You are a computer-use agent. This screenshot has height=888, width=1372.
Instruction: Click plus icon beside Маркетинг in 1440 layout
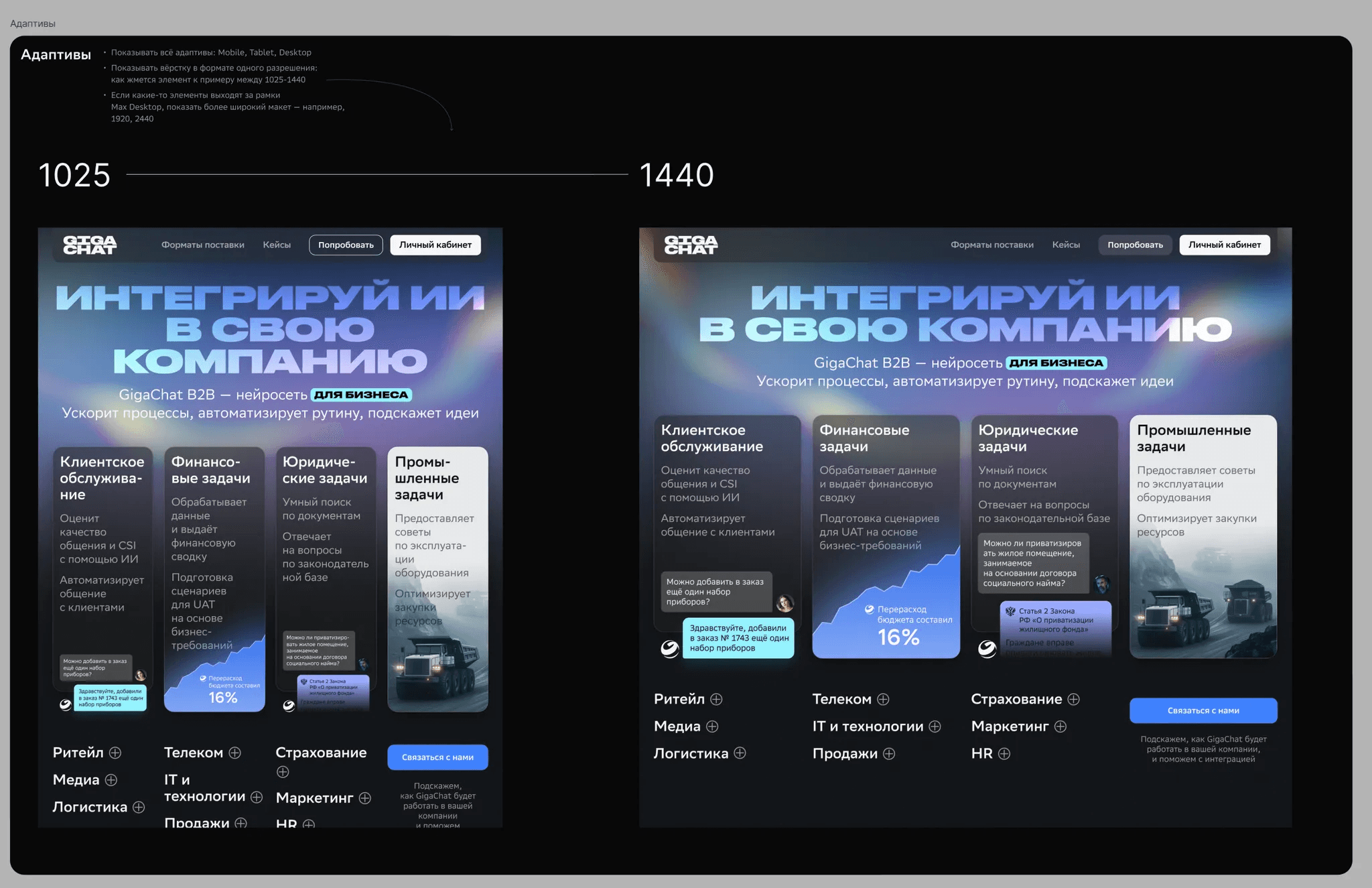(1060, 726)
